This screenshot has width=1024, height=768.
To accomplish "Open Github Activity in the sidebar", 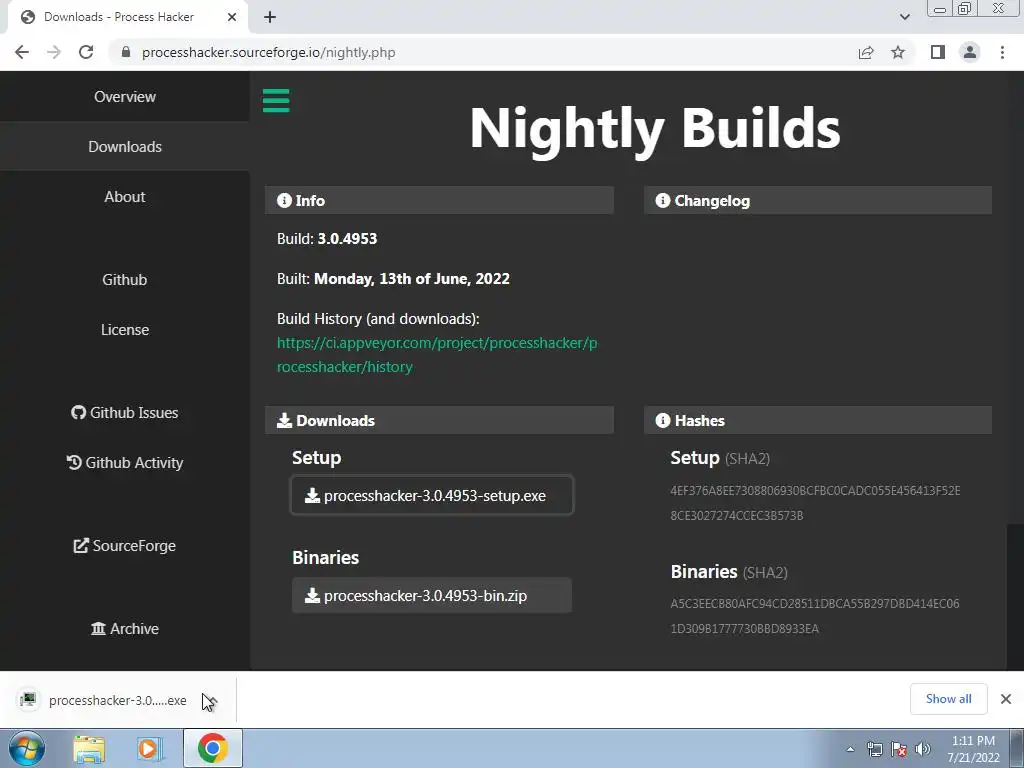I will click(125, 463).
